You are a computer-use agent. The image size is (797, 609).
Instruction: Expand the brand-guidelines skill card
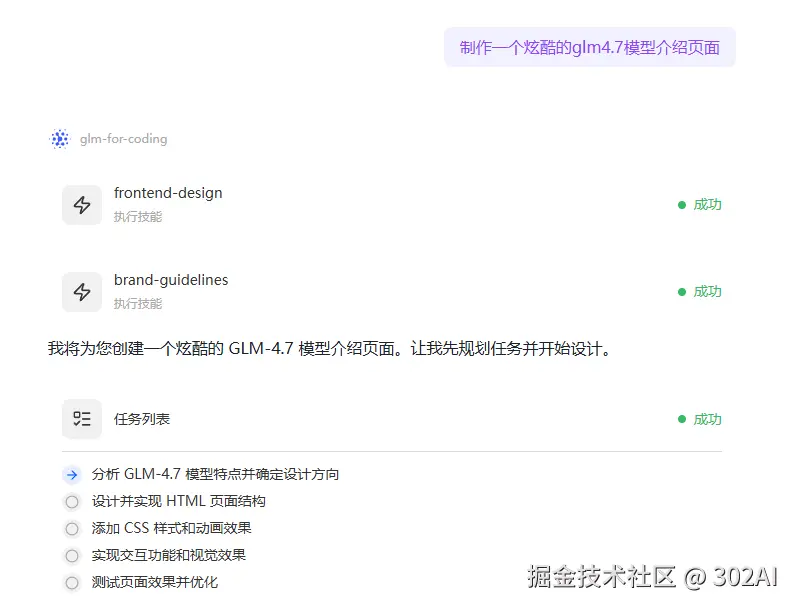click(x=392, y=292)
